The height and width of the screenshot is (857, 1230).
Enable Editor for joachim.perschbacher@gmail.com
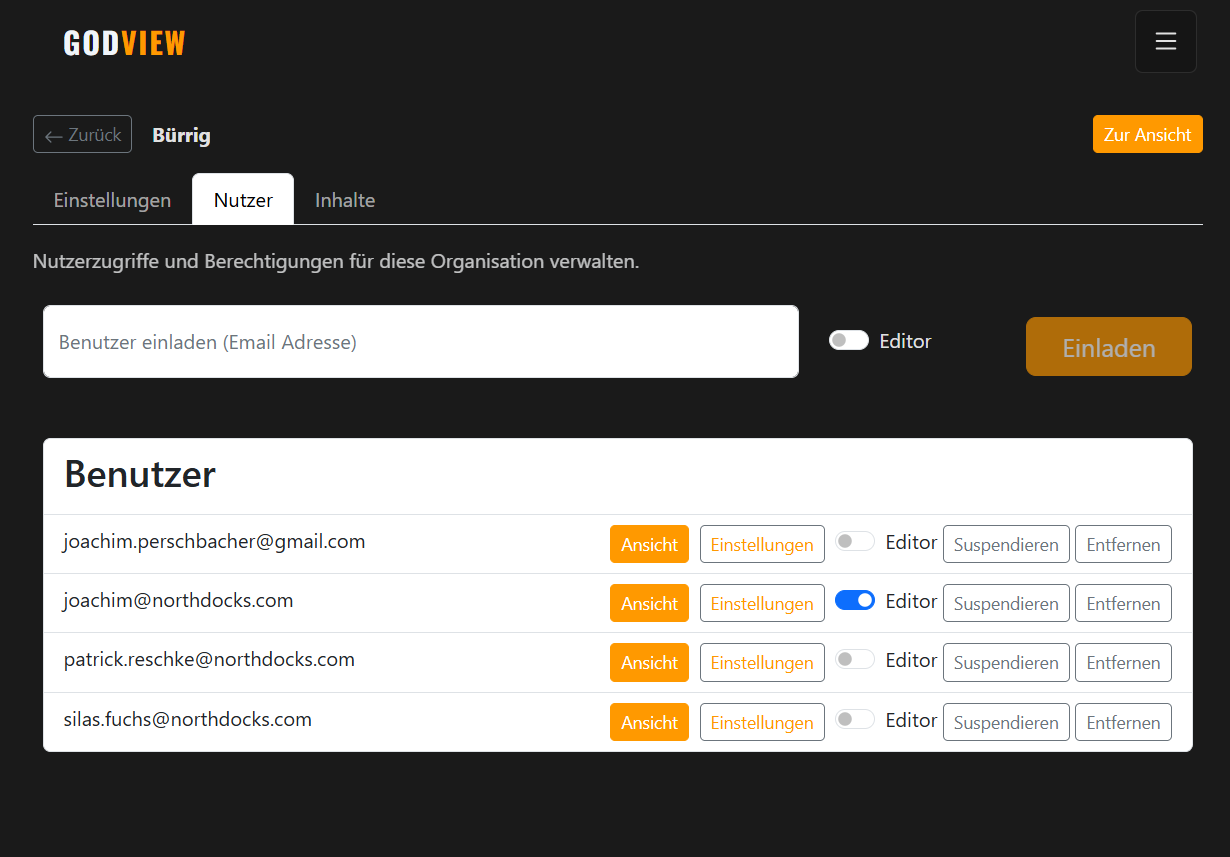pos(855,541)
